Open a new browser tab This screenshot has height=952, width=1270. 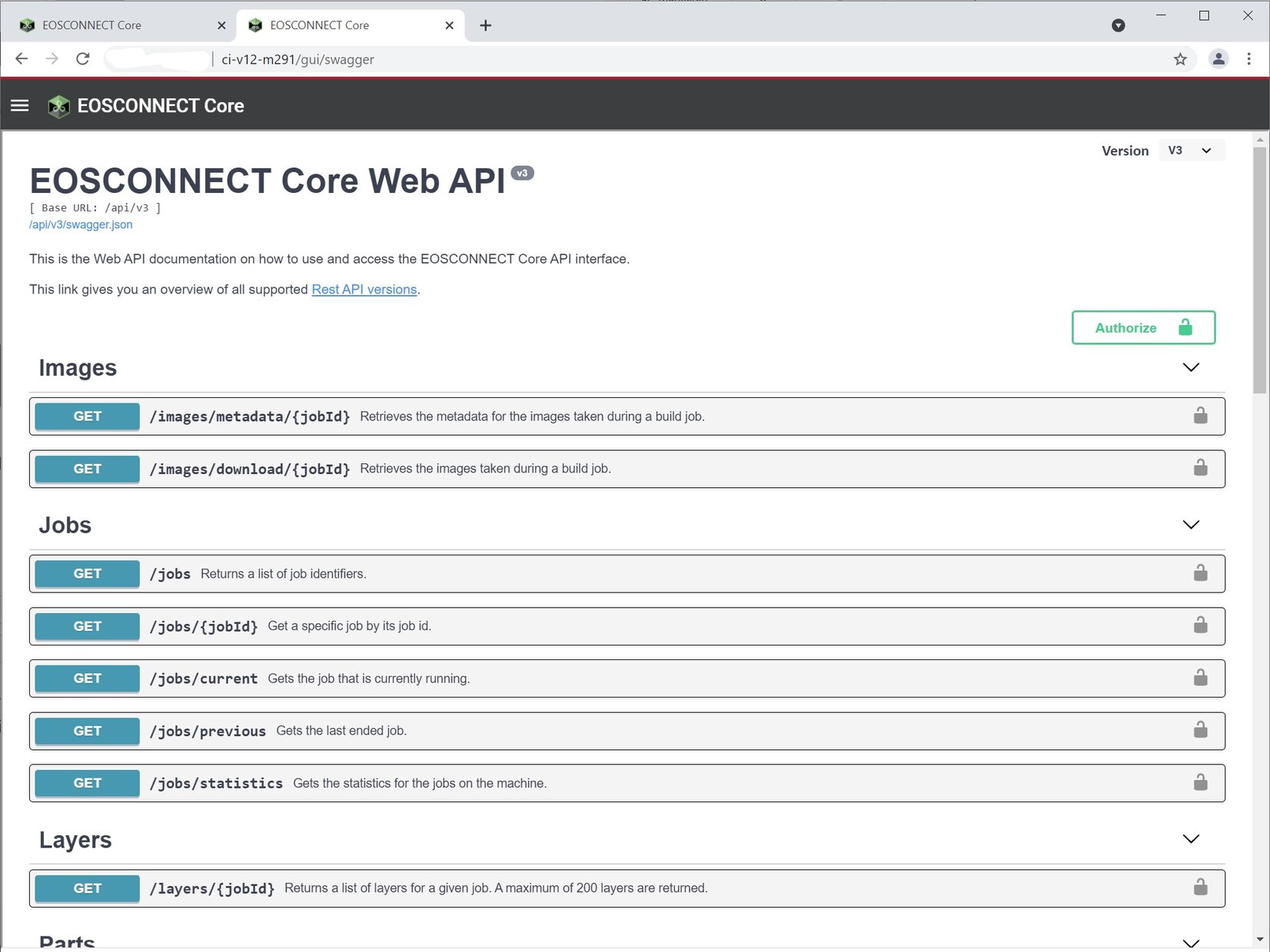(485, 25)
